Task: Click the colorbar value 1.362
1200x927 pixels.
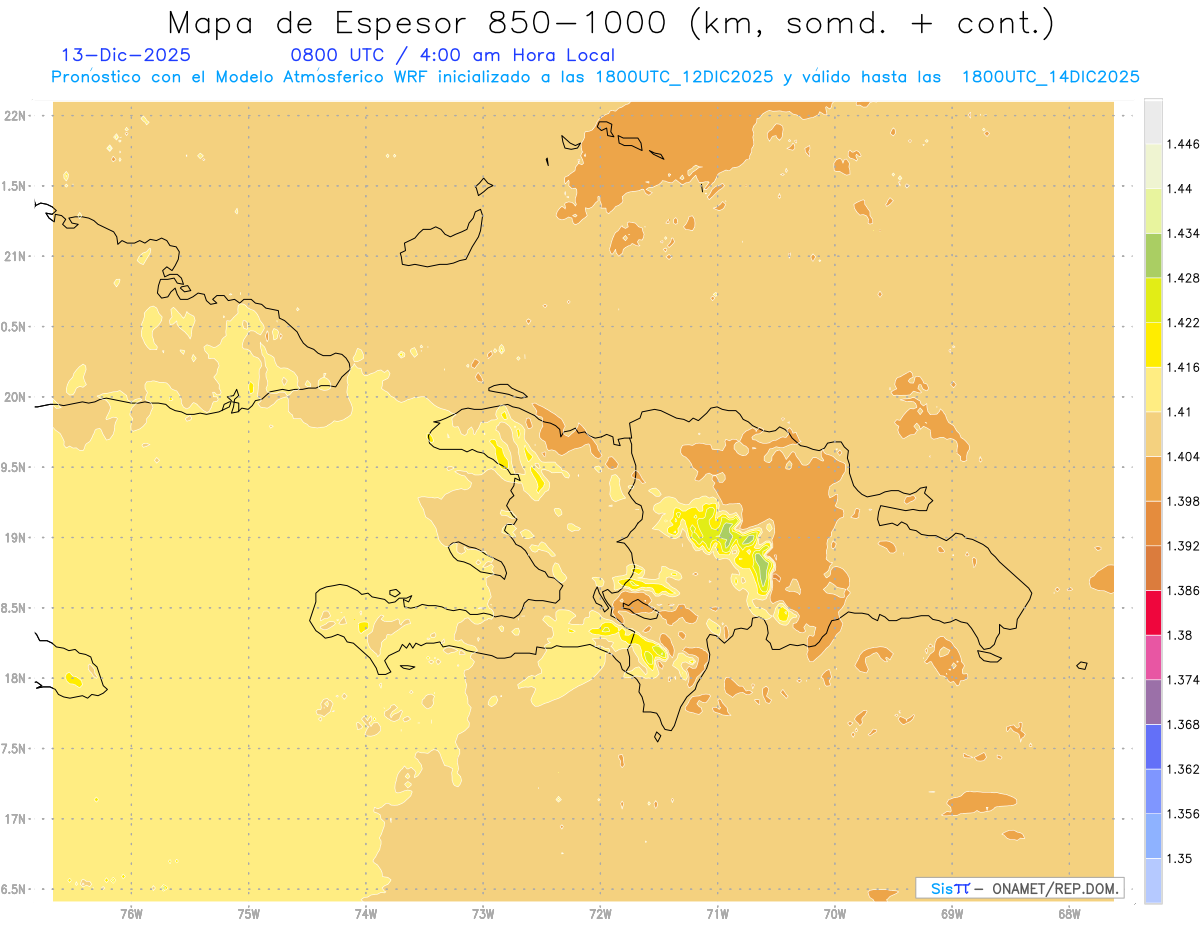Action: coord(1184,769)
